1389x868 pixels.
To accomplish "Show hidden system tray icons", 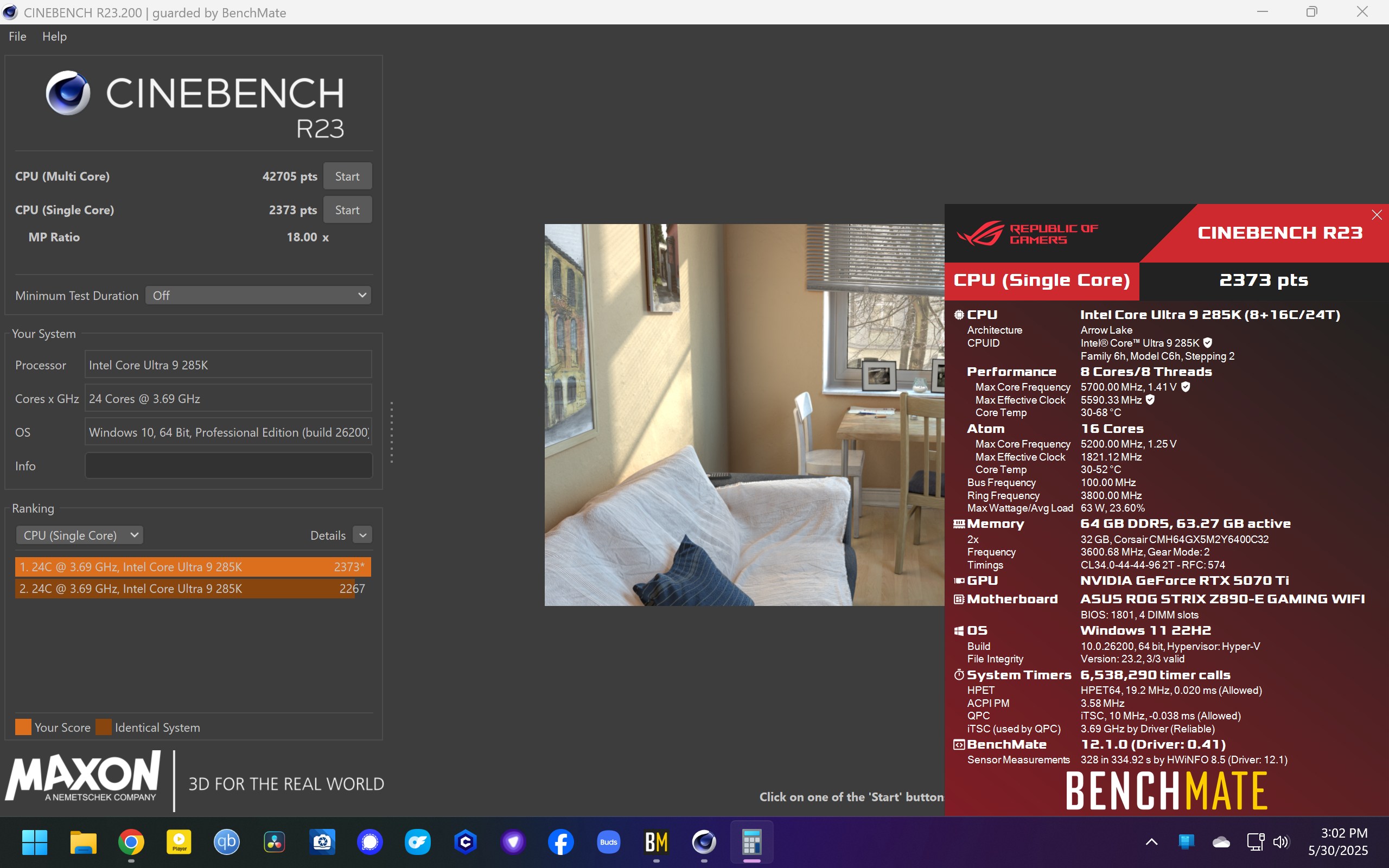I will tap(1151, 842).
